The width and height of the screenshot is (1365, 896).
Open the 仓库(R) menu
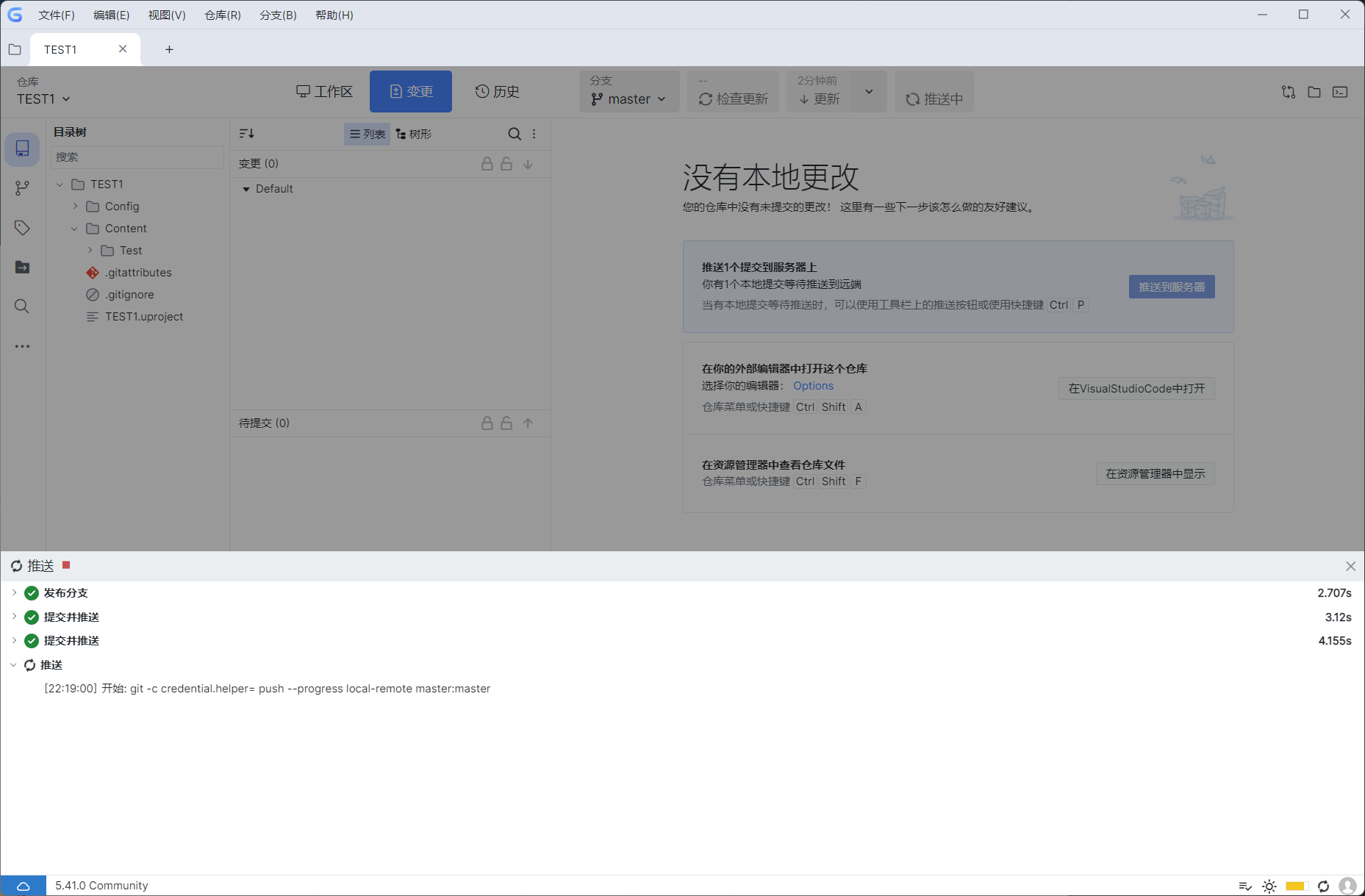[x=221, y=15]
